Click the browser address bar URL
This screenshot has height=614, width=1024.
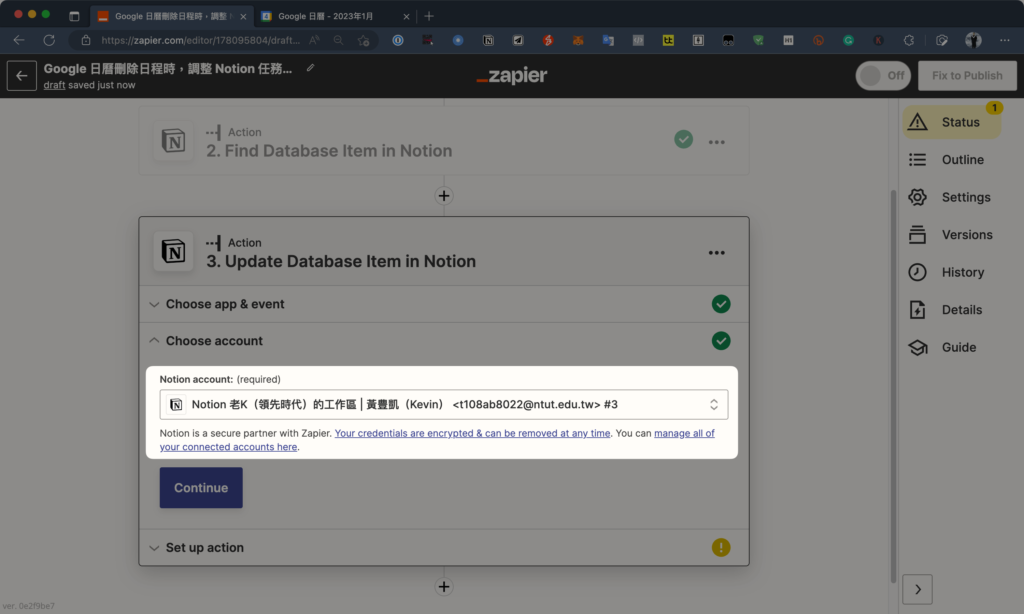click(200, 40)
